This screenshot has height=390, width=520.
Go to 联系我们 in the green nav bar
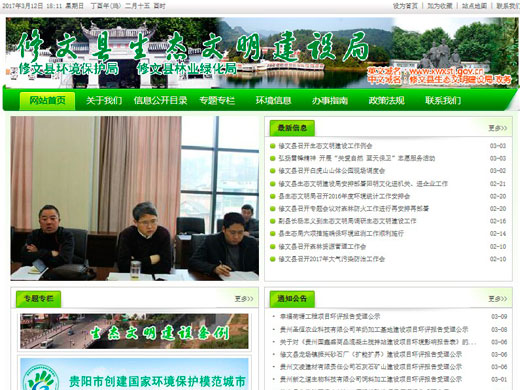(x=443, y=100)
